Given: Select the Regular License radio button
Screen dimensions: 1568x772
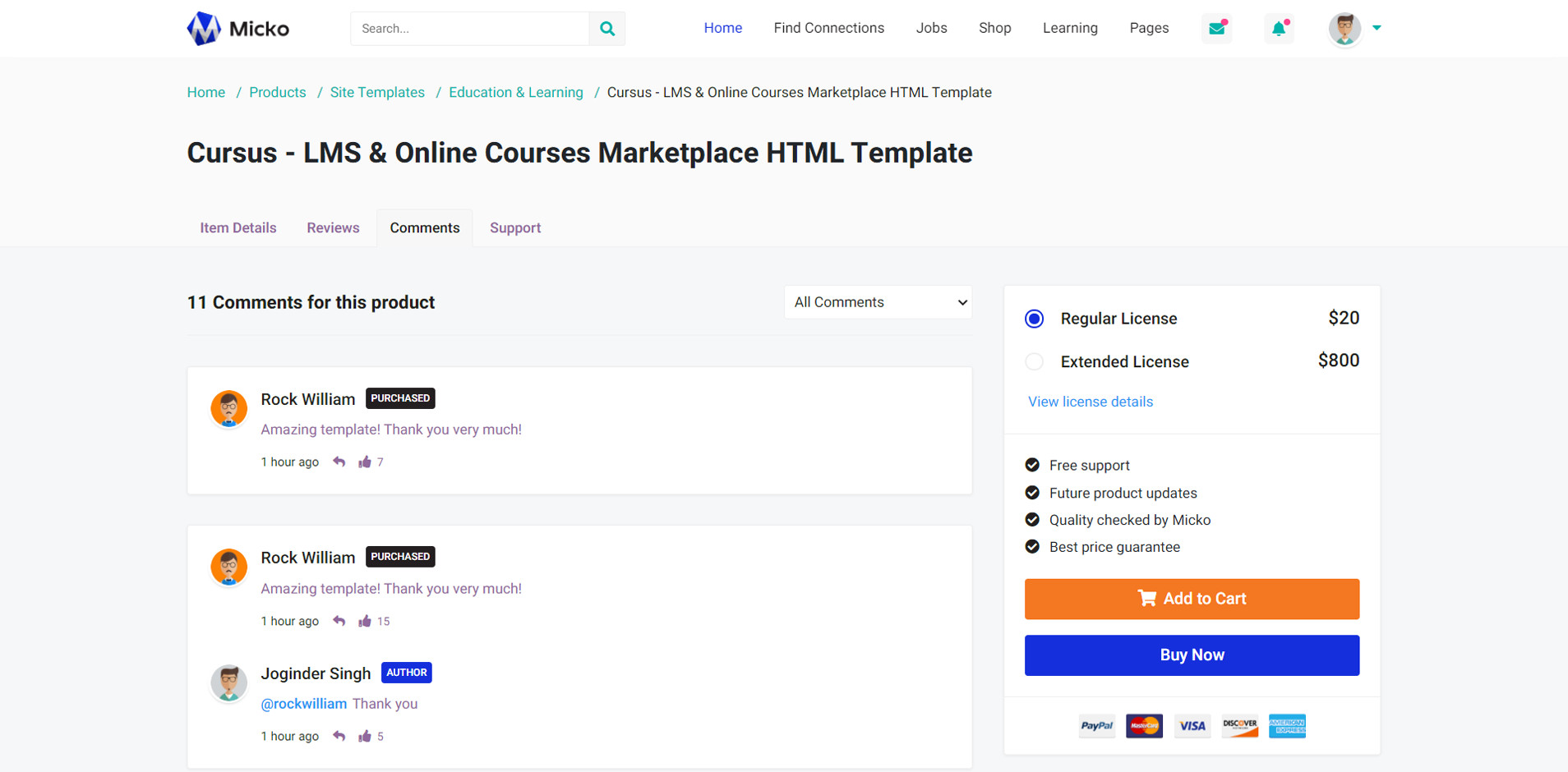Looking at the screenshot, I should pos(1035,319).
